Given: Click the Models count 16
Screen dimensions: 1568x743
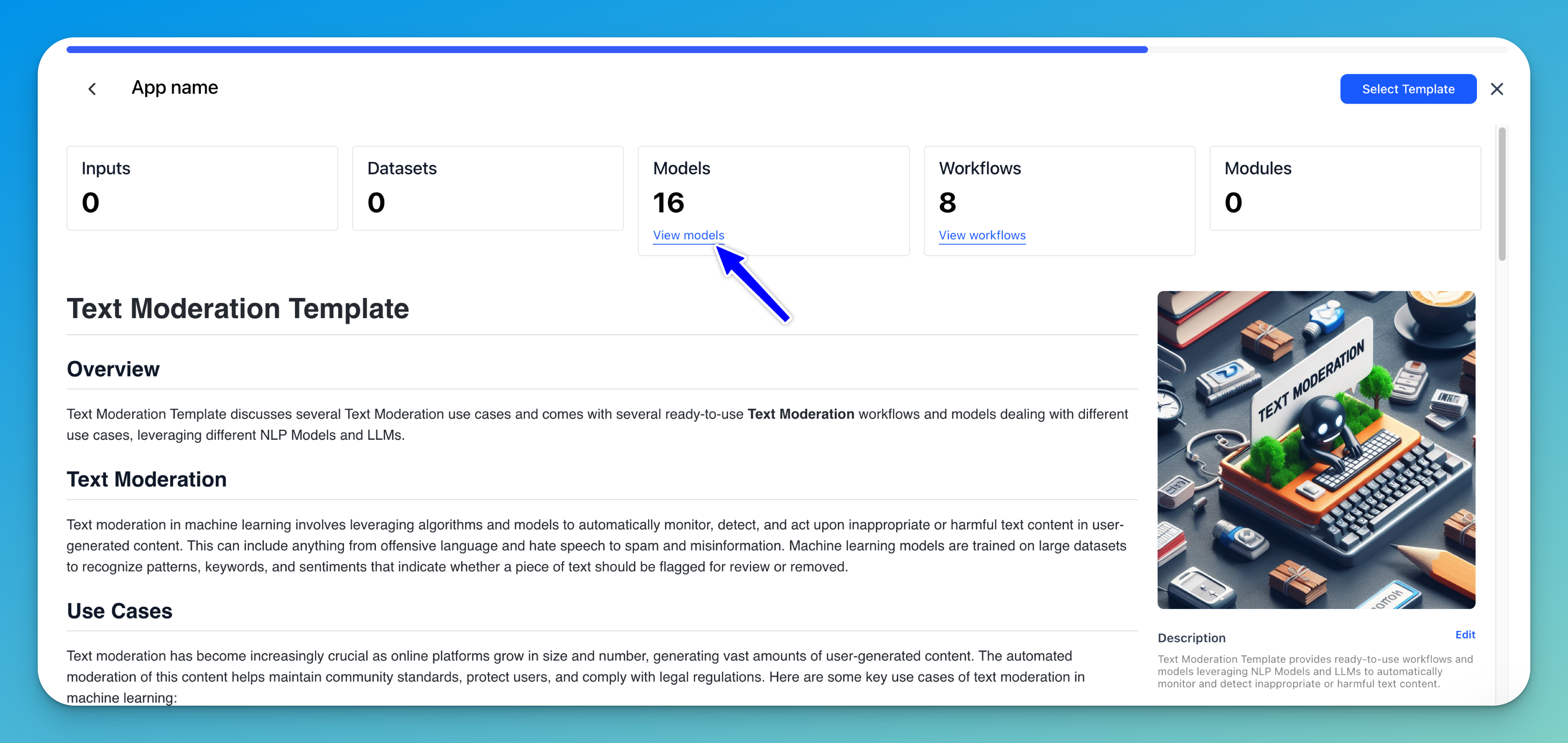Looking at the screenshot, I should coord(668,202).
